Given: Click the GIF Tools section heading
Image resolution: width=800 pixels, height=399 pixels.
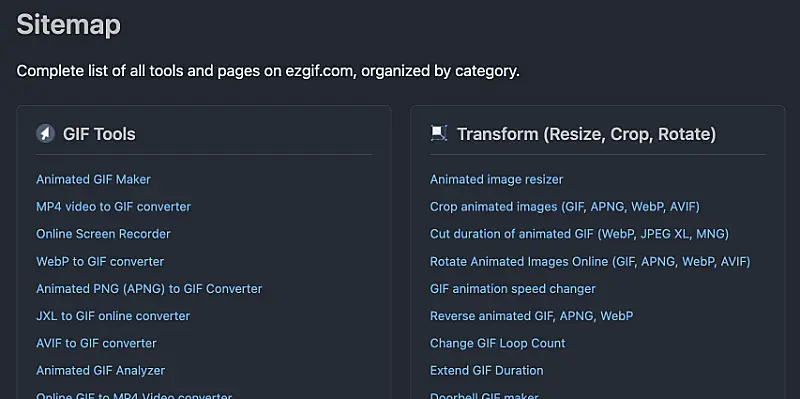Looking at the screenshot, I should click(99, 134).
